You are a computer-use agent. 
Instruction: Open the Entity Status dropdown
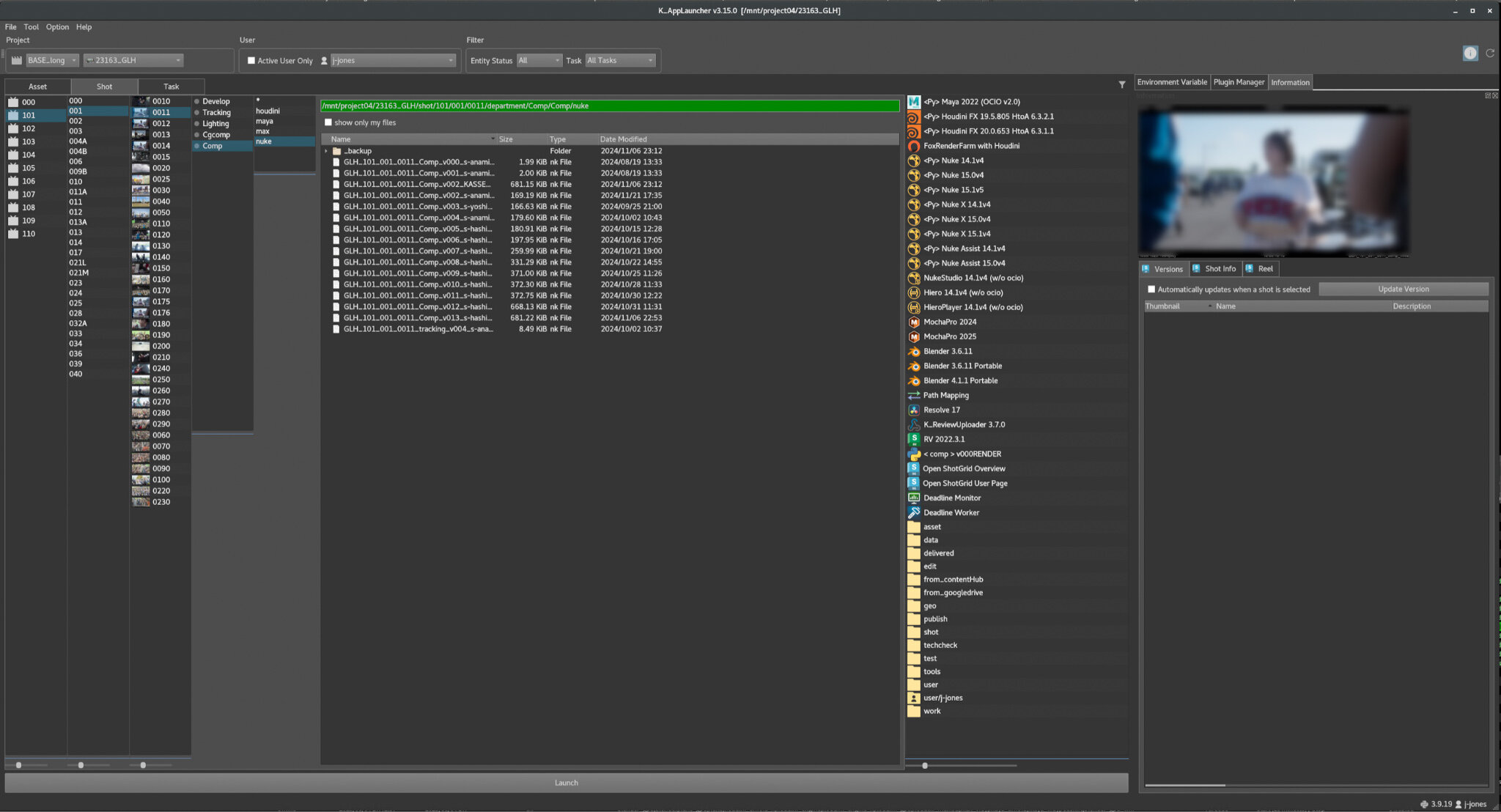click(539, 61)
